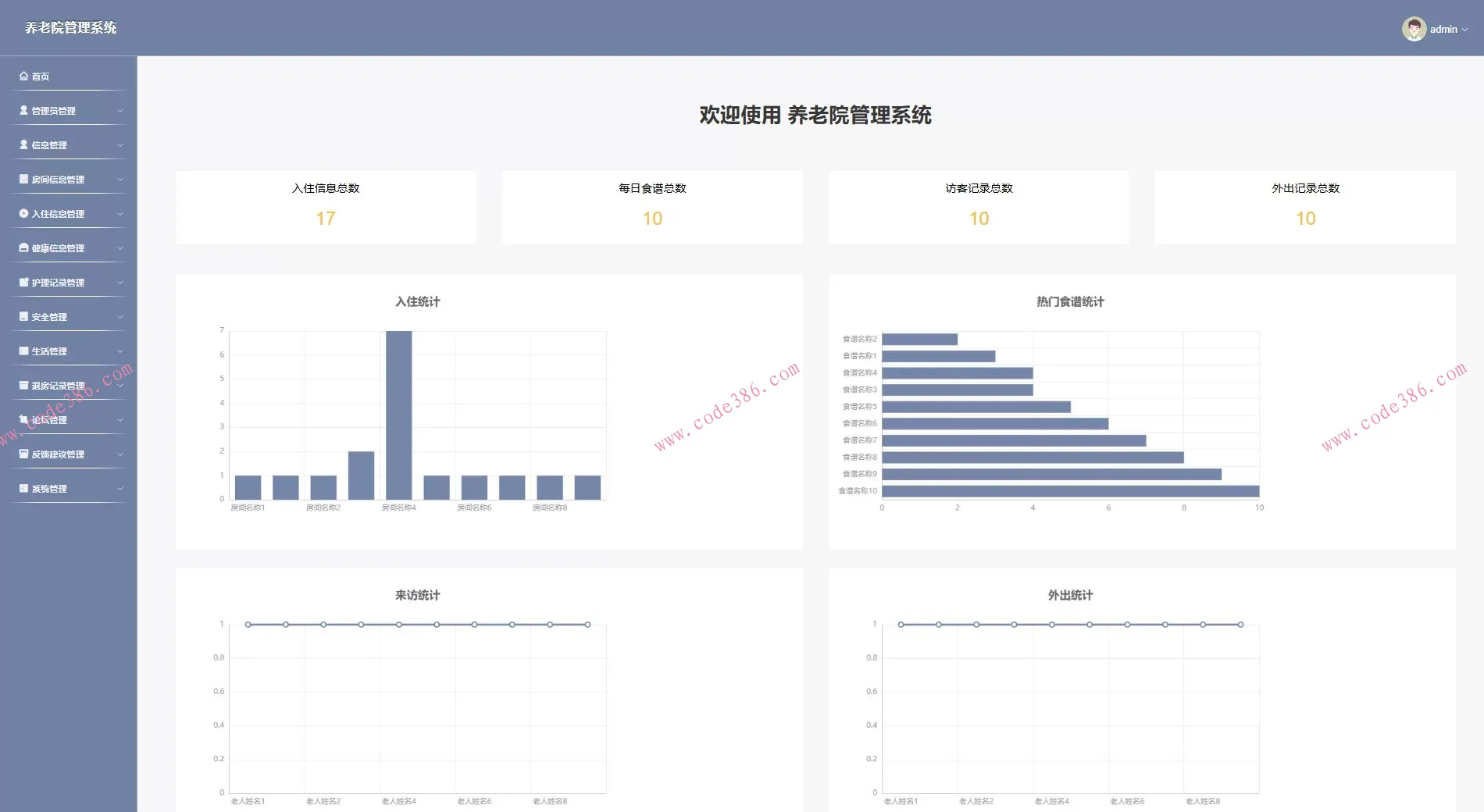Image resolution: width=1484 pixels, height=812 pixels.
Task: Select the 论坛管理 menu label
Action: (49, 420)
